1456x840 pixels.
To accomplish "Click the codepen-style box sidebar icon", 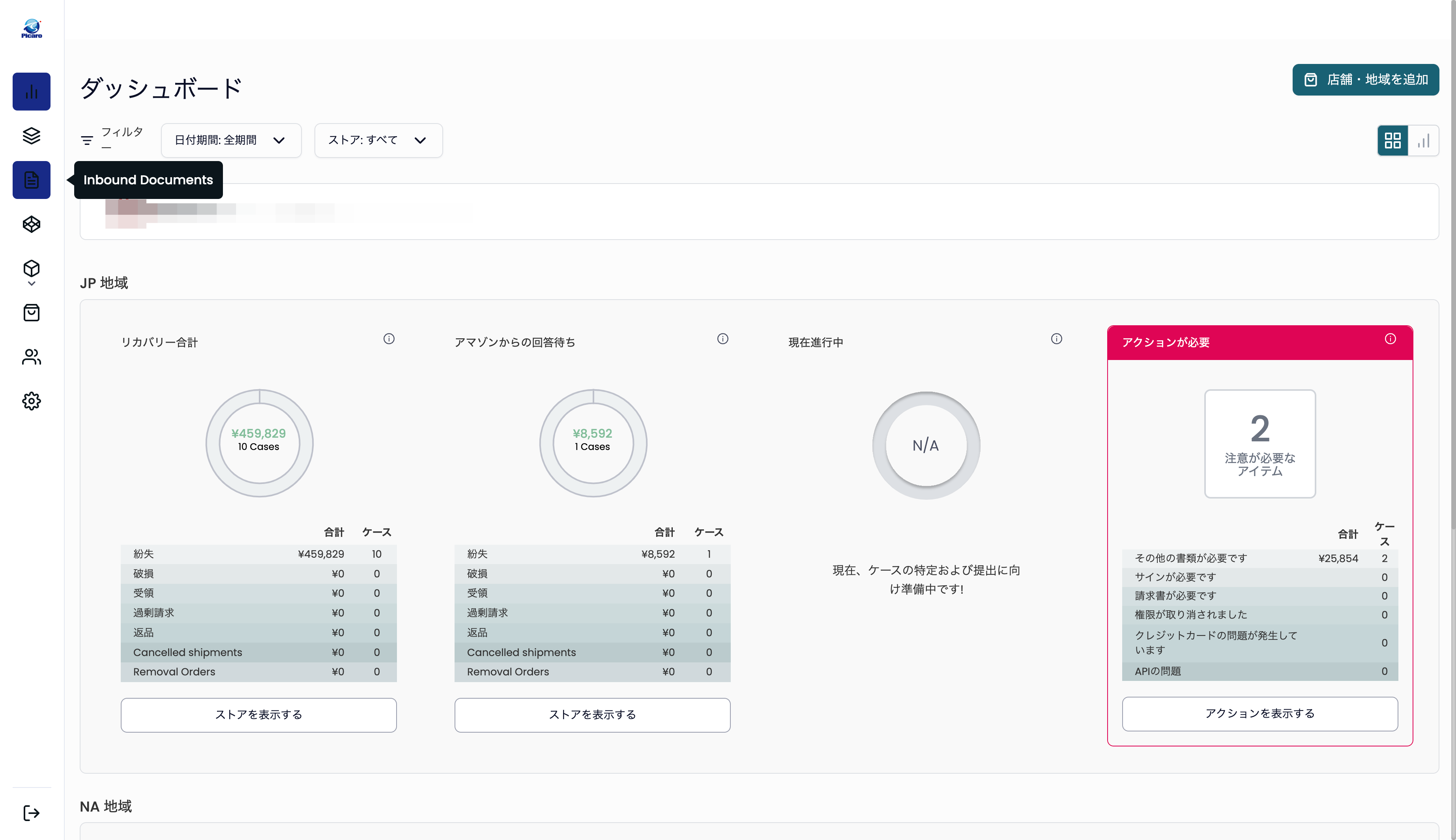I will pyautogui.click(x=32, y=225).
